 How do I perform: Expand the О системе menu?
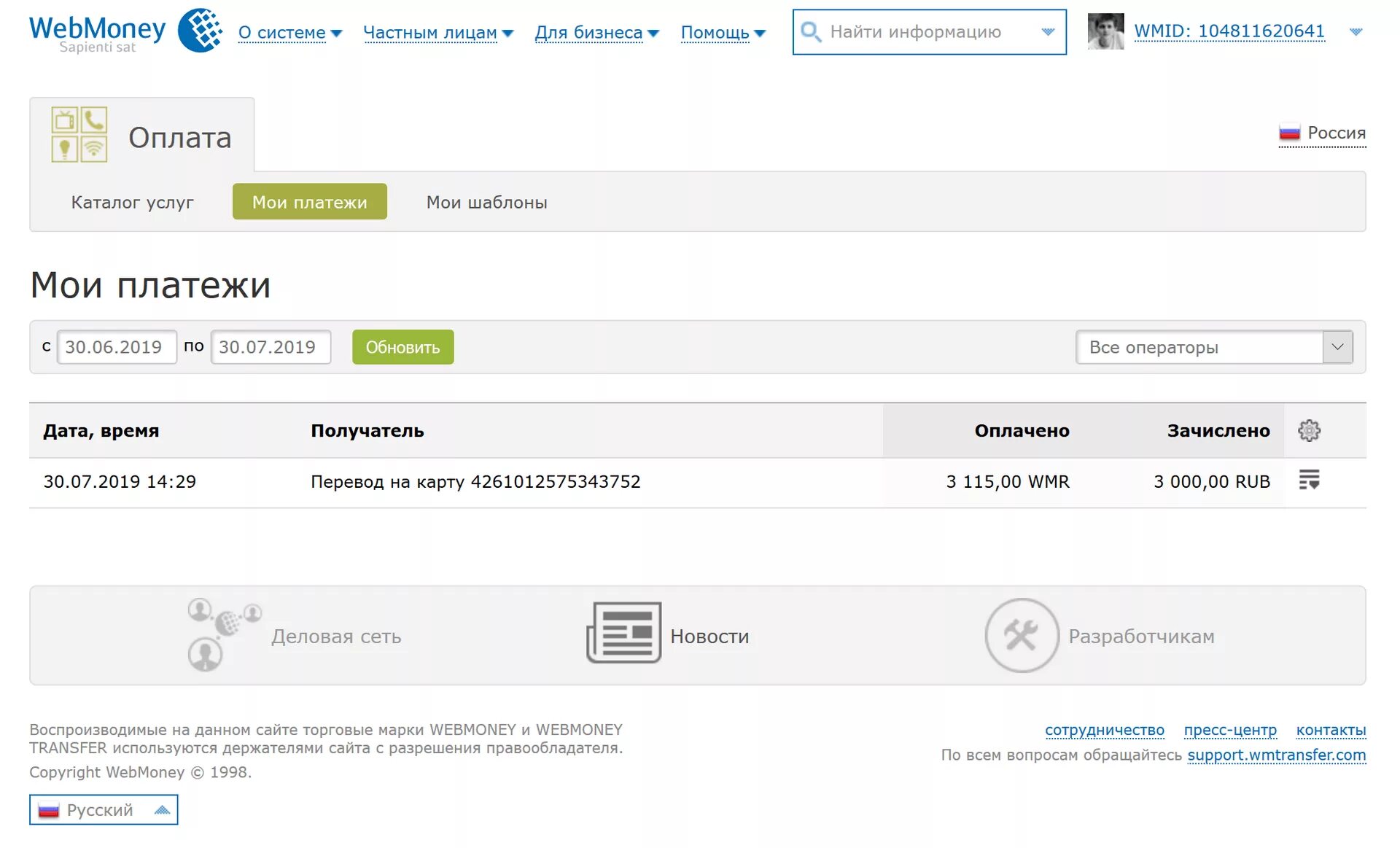290,33
